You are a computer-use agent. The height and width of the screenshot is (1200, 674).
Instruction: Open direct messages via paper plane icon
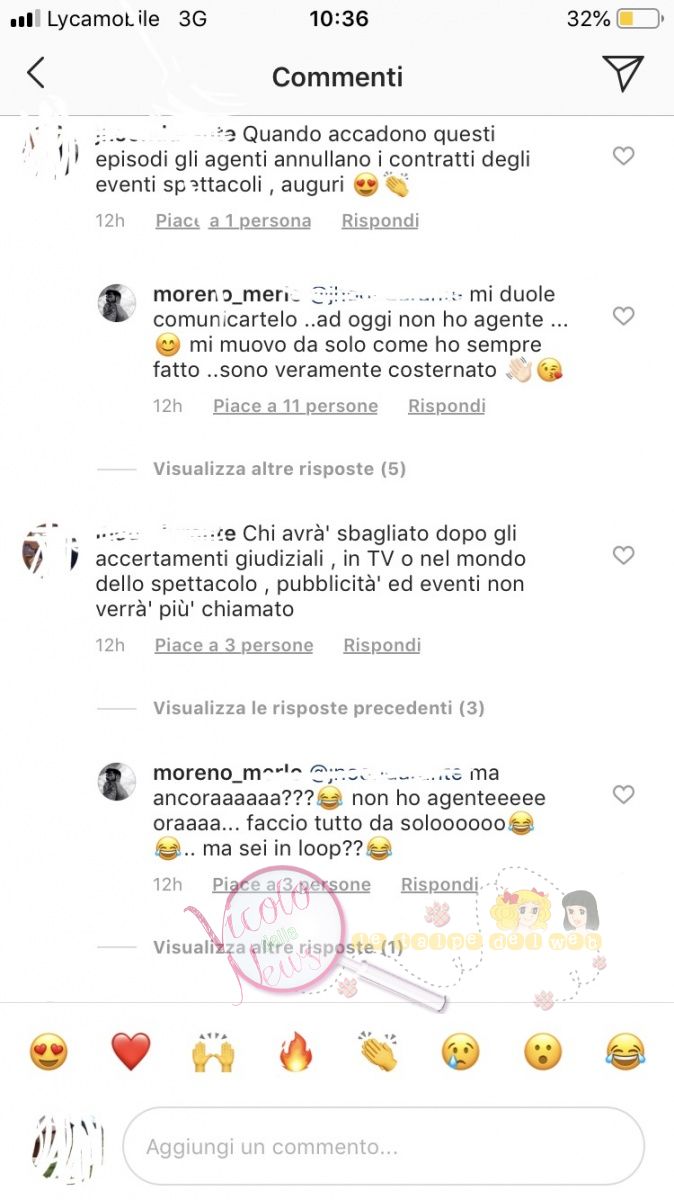pos(623,73)
